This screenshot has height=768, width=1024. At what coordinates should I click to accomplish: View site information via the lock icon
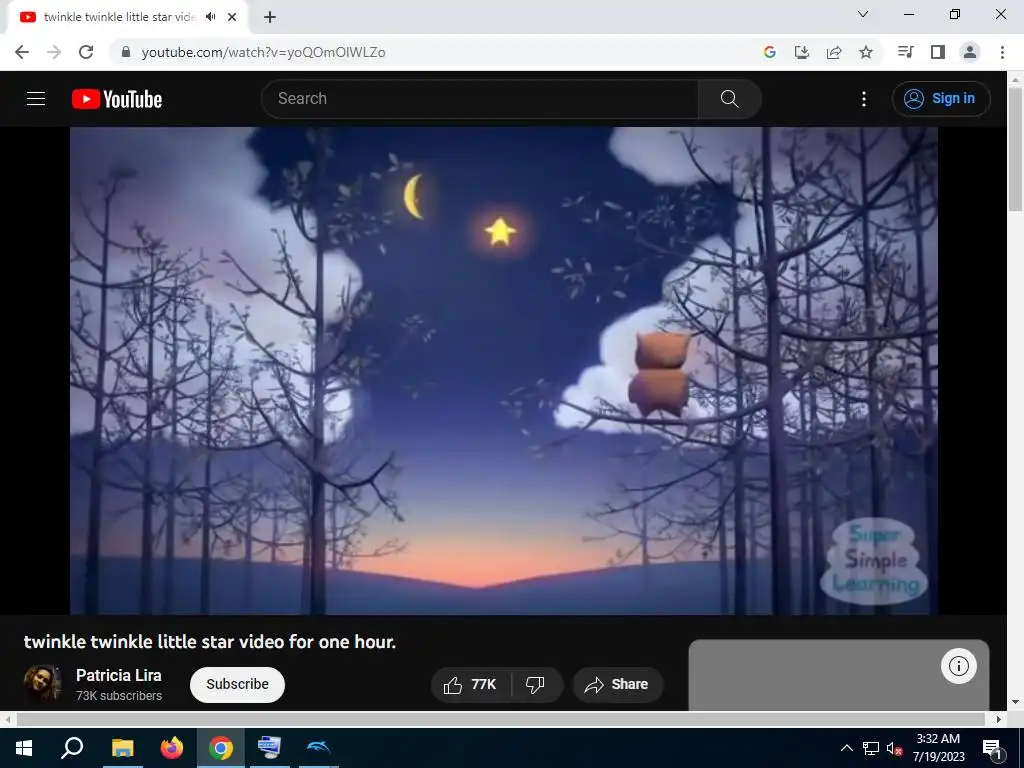click(x=127, y=52)
